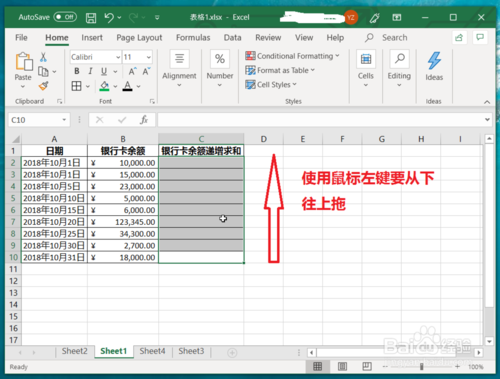The width and height of the screenshot is (500, 379).
Task: Click the pen drawing mode icon
Action: click(374, 17)
